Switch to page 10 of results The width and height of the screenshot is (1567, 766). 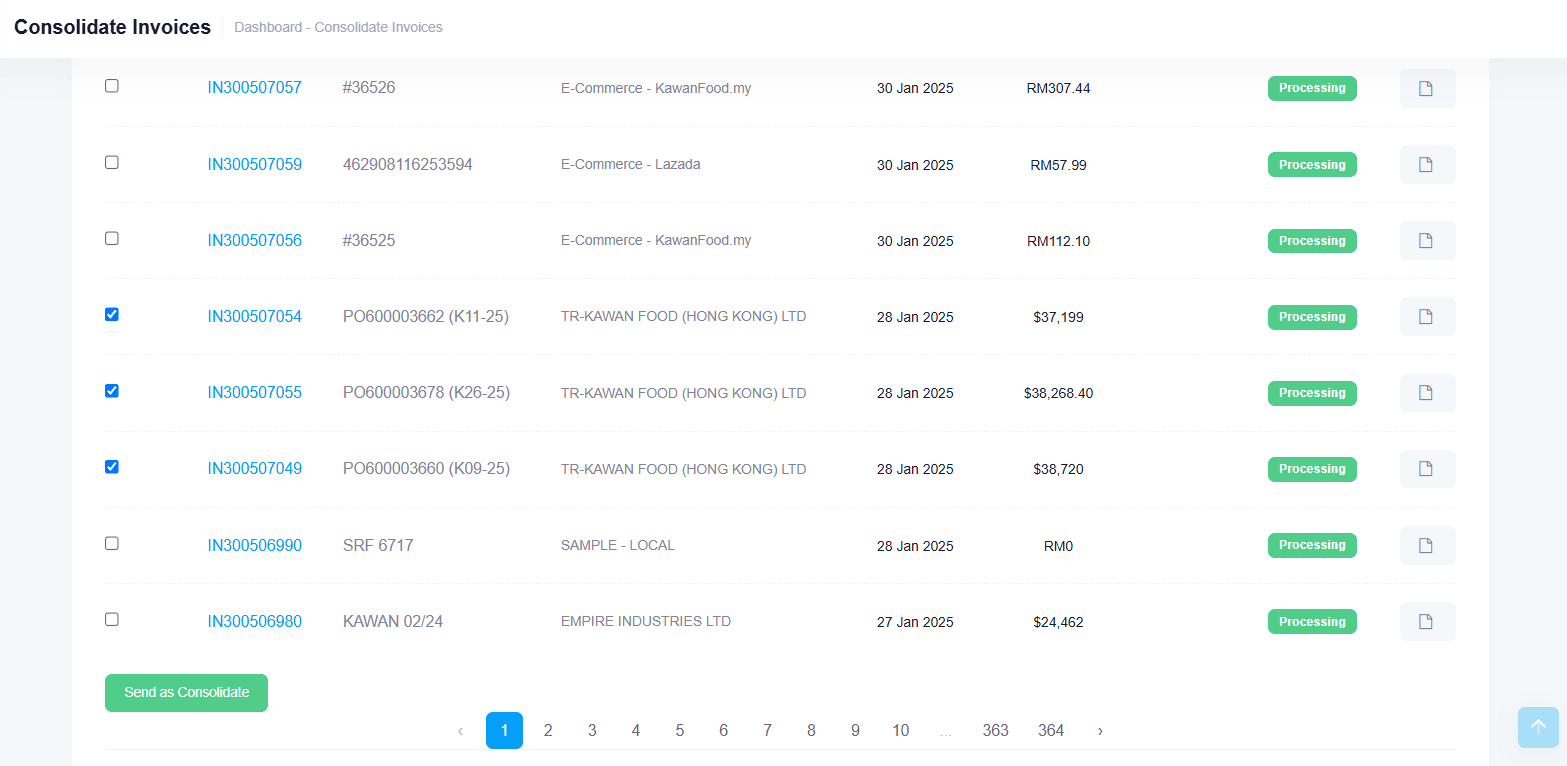tap(900, 731)
